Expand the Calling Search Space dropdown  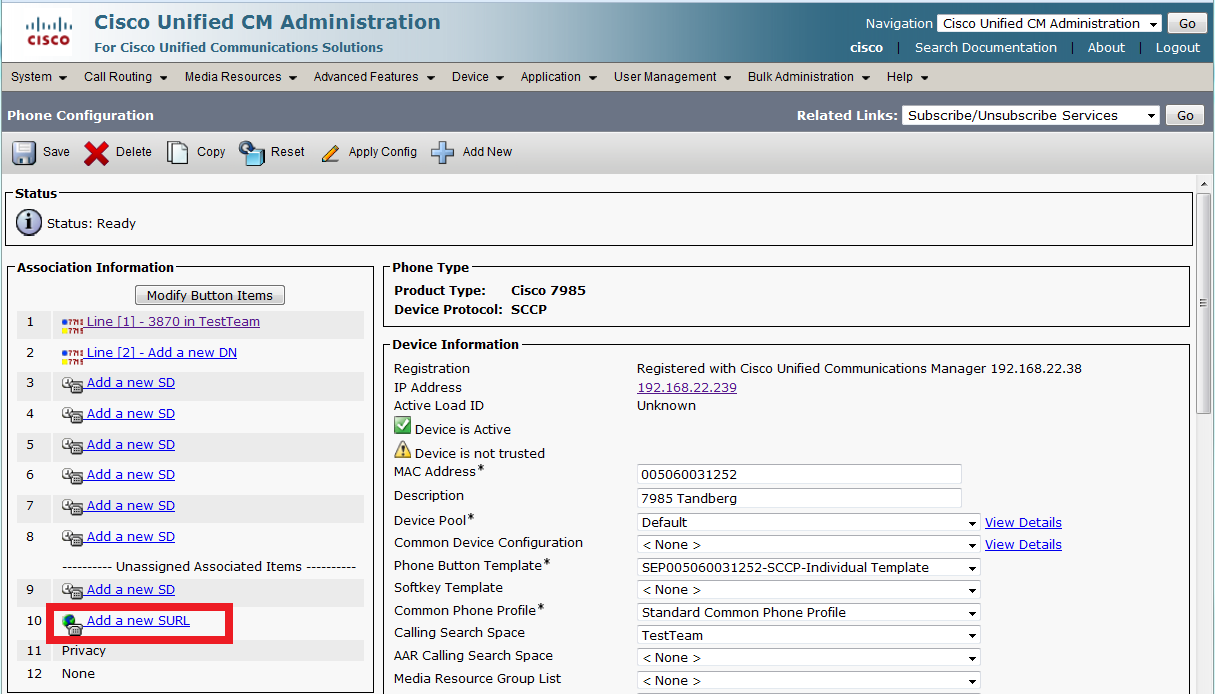coord(808,635)
